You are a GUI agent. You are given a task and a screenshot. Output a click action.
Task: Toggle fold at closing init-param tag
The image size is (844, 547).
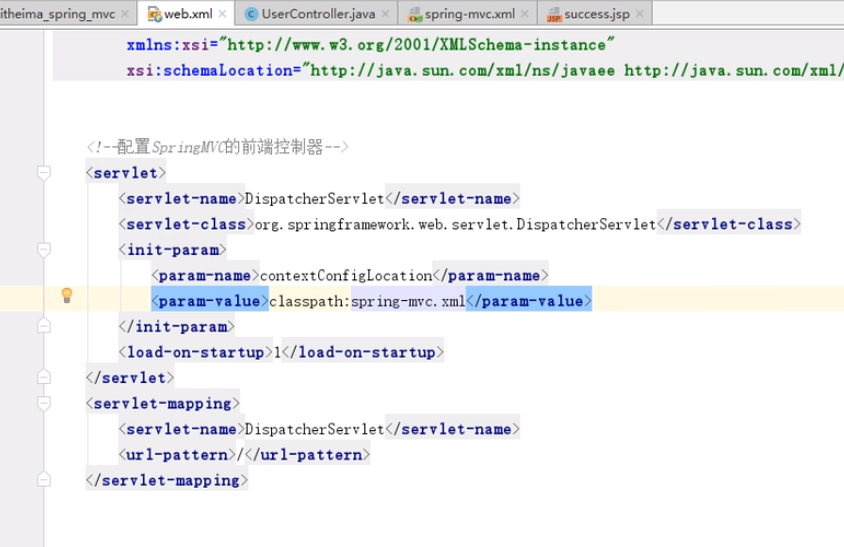coord(44,326)
